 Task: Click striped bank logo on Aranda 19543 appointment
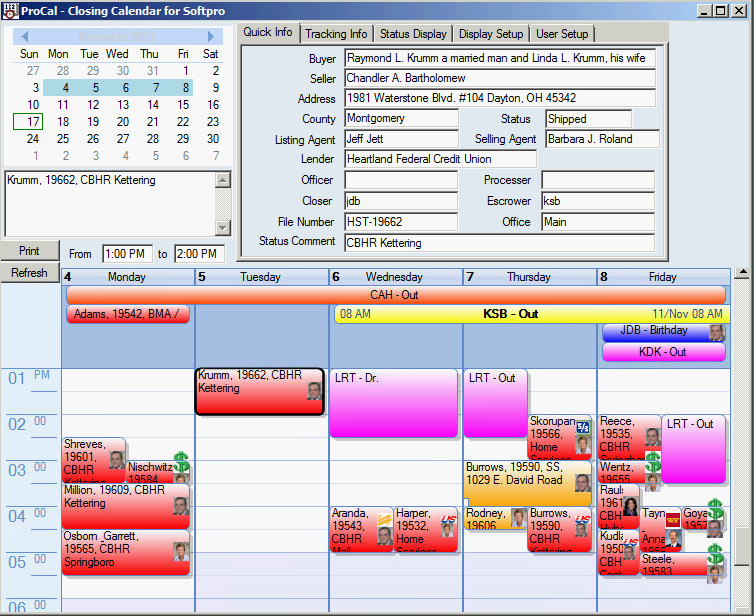(384, 520)
